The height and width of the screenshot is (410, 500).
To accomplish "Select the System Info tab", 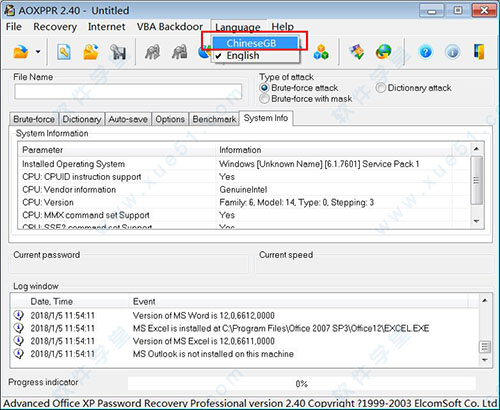I will (x=266, y=118).
